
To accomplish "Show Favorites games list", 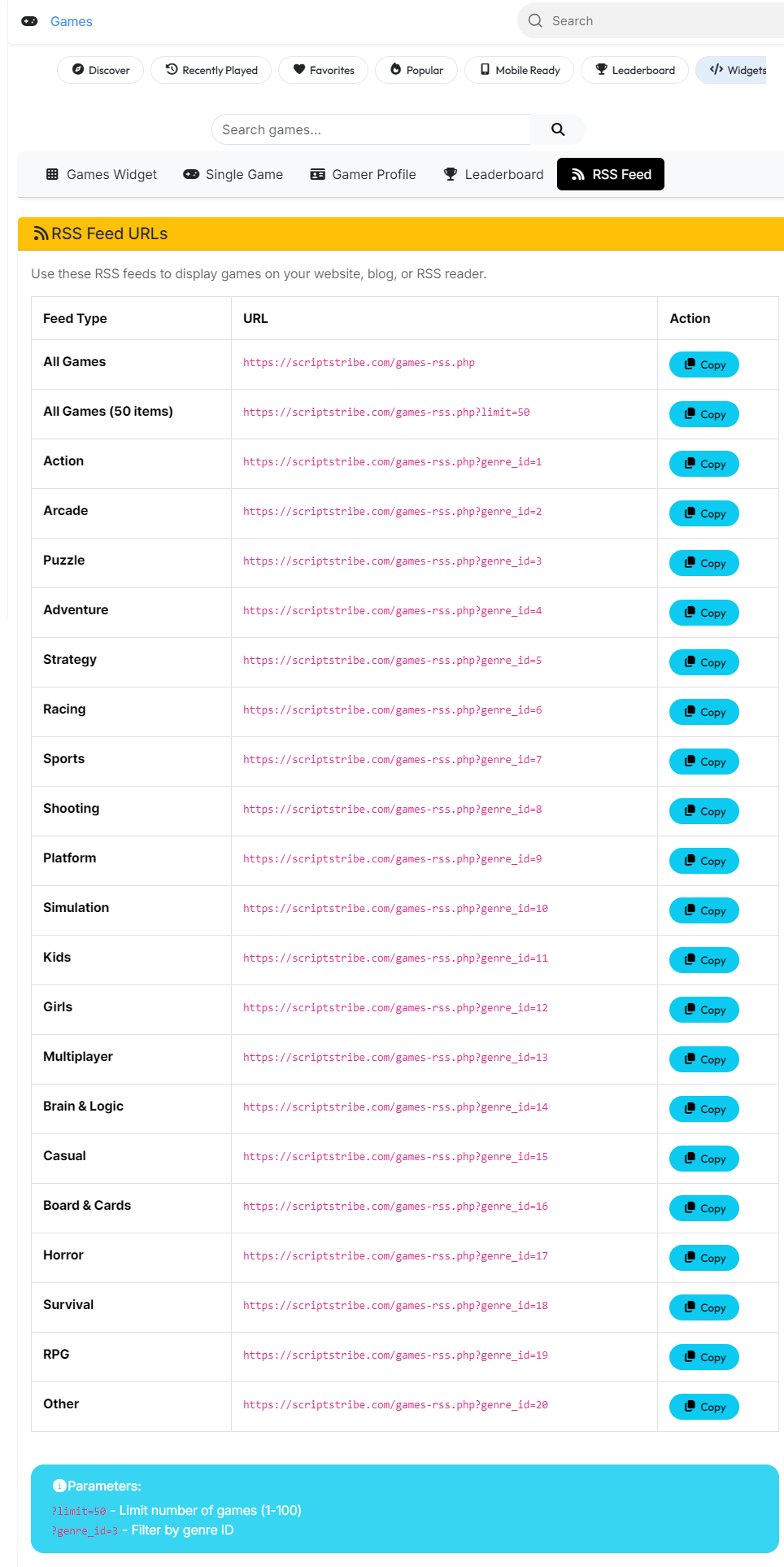I will (x=323, y=70).
